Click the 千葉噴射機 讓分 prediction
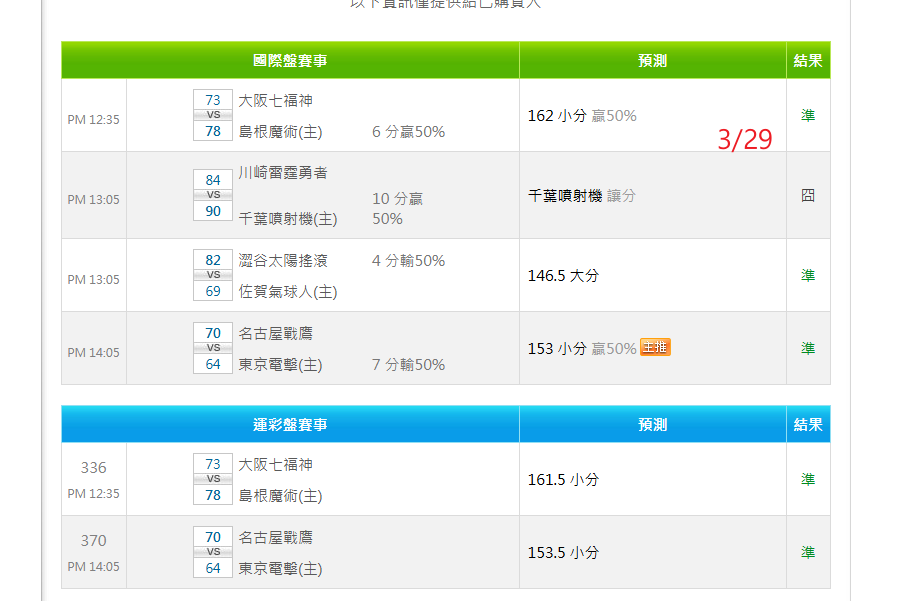The width and height of the screenshot is (906, 601). [582, 196]
